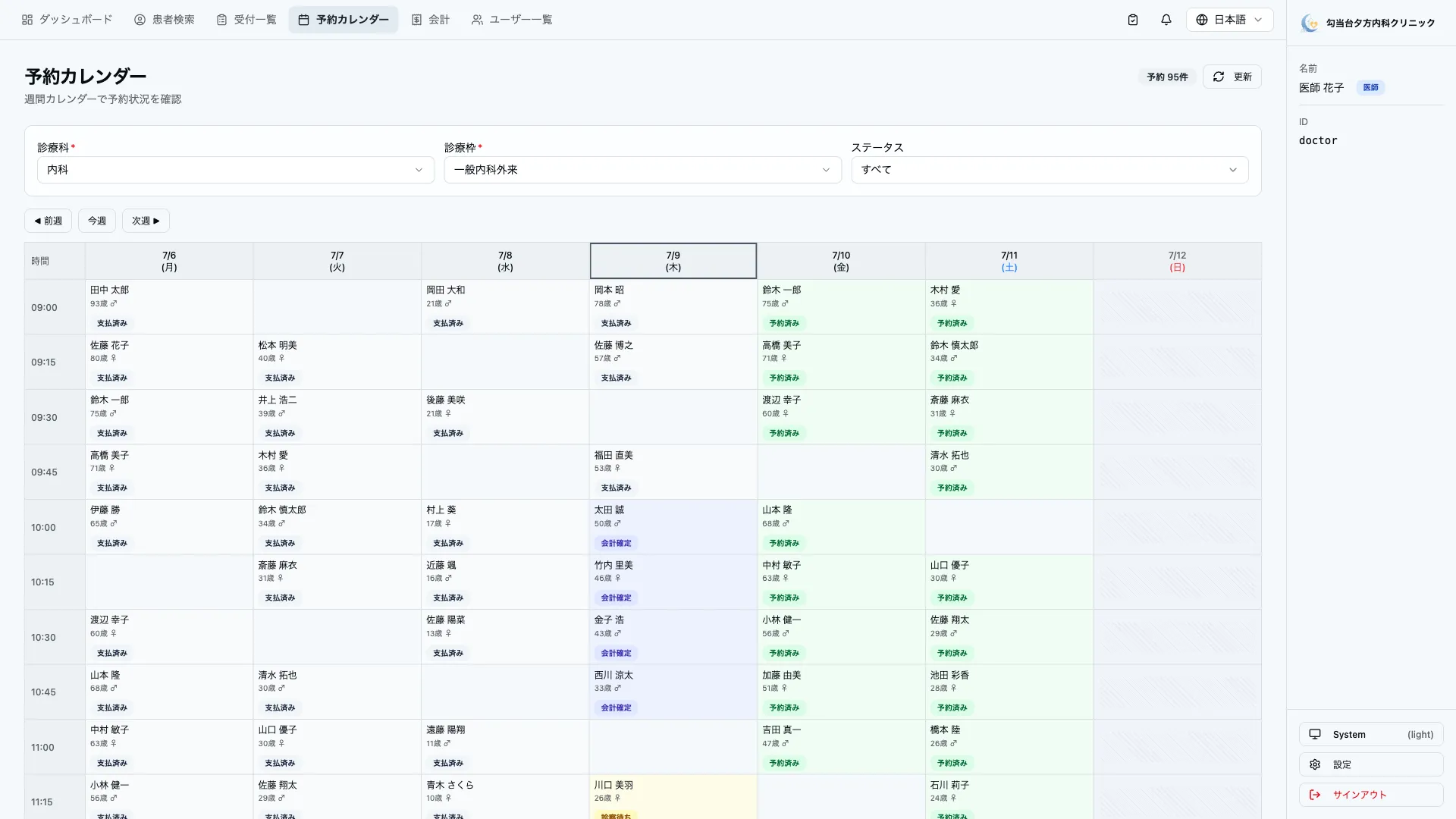Open 伊藤 勝 appointment on 7/6
Screen dimensions: 1456x819
click(169, 527)
